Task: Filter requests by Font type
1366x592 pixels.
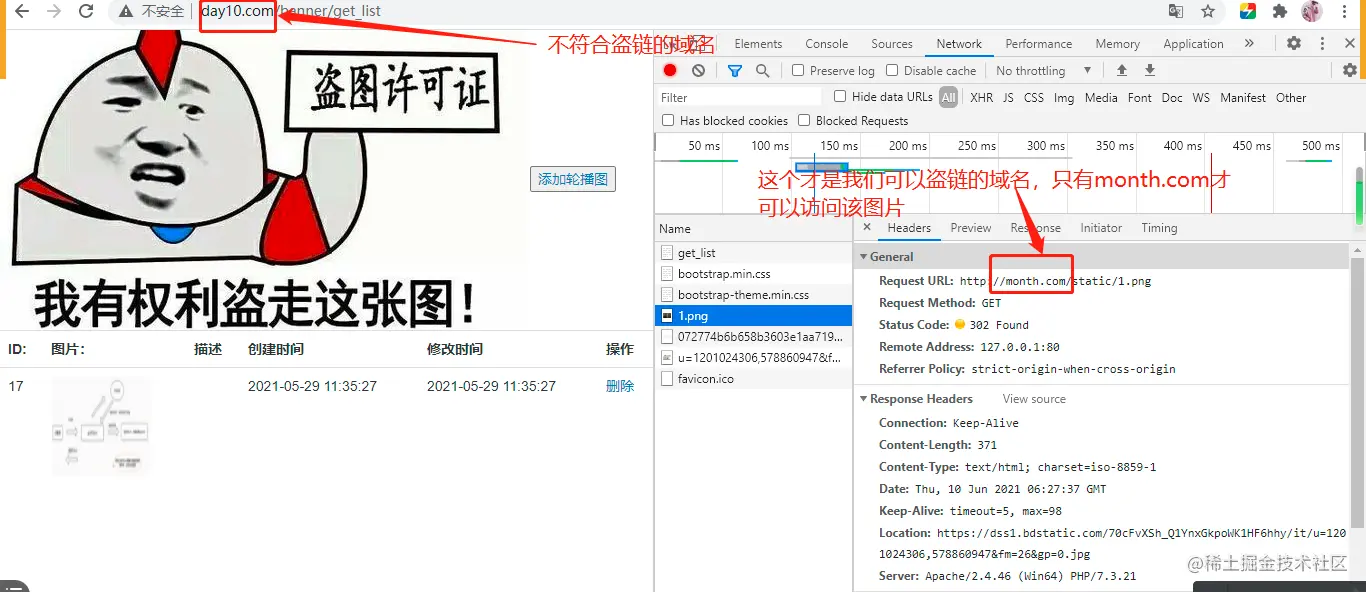Action: [1140, 98]
